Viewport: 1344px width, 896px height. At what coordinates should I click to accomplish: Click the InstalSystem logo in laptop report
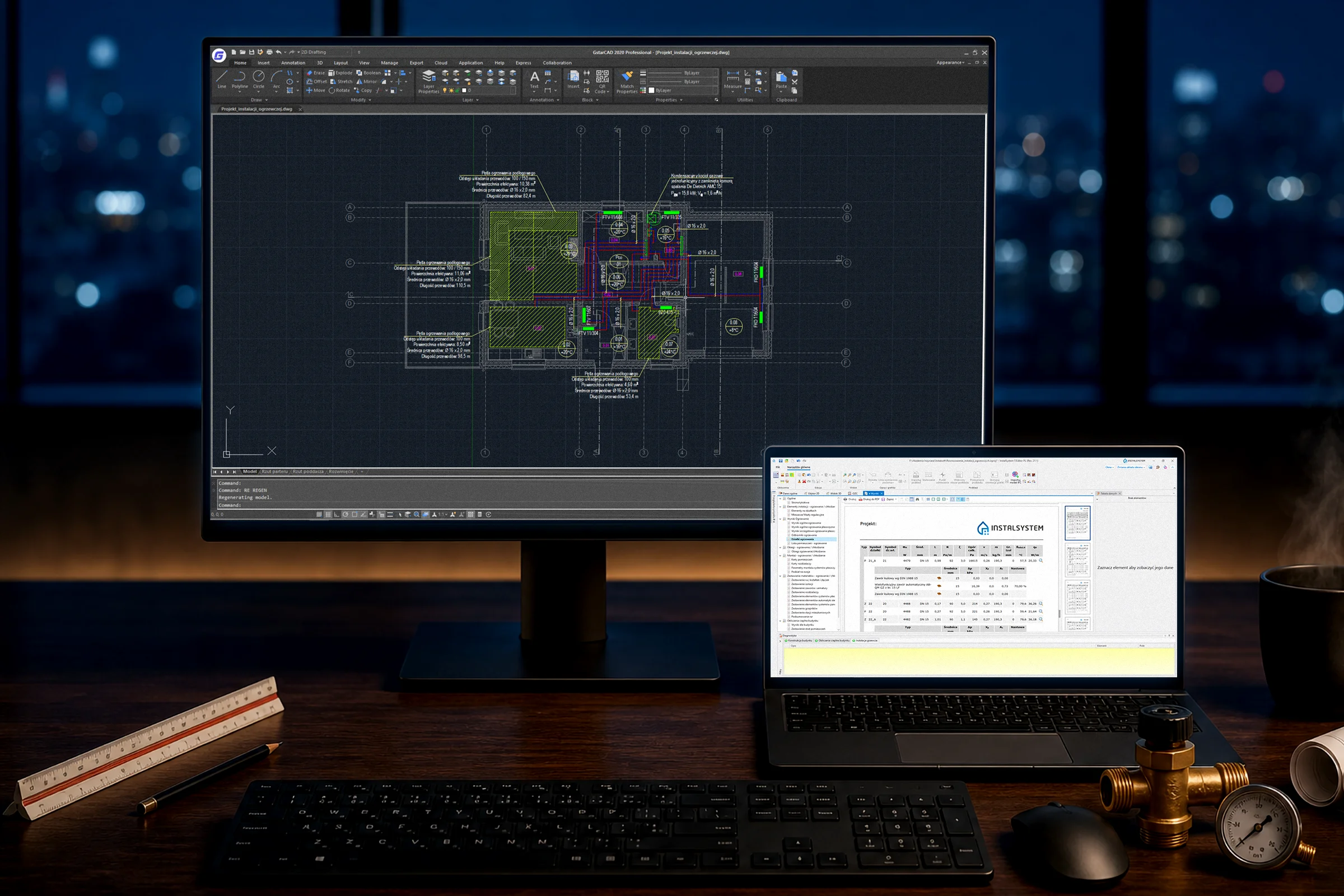click(x=1010, y=528)
